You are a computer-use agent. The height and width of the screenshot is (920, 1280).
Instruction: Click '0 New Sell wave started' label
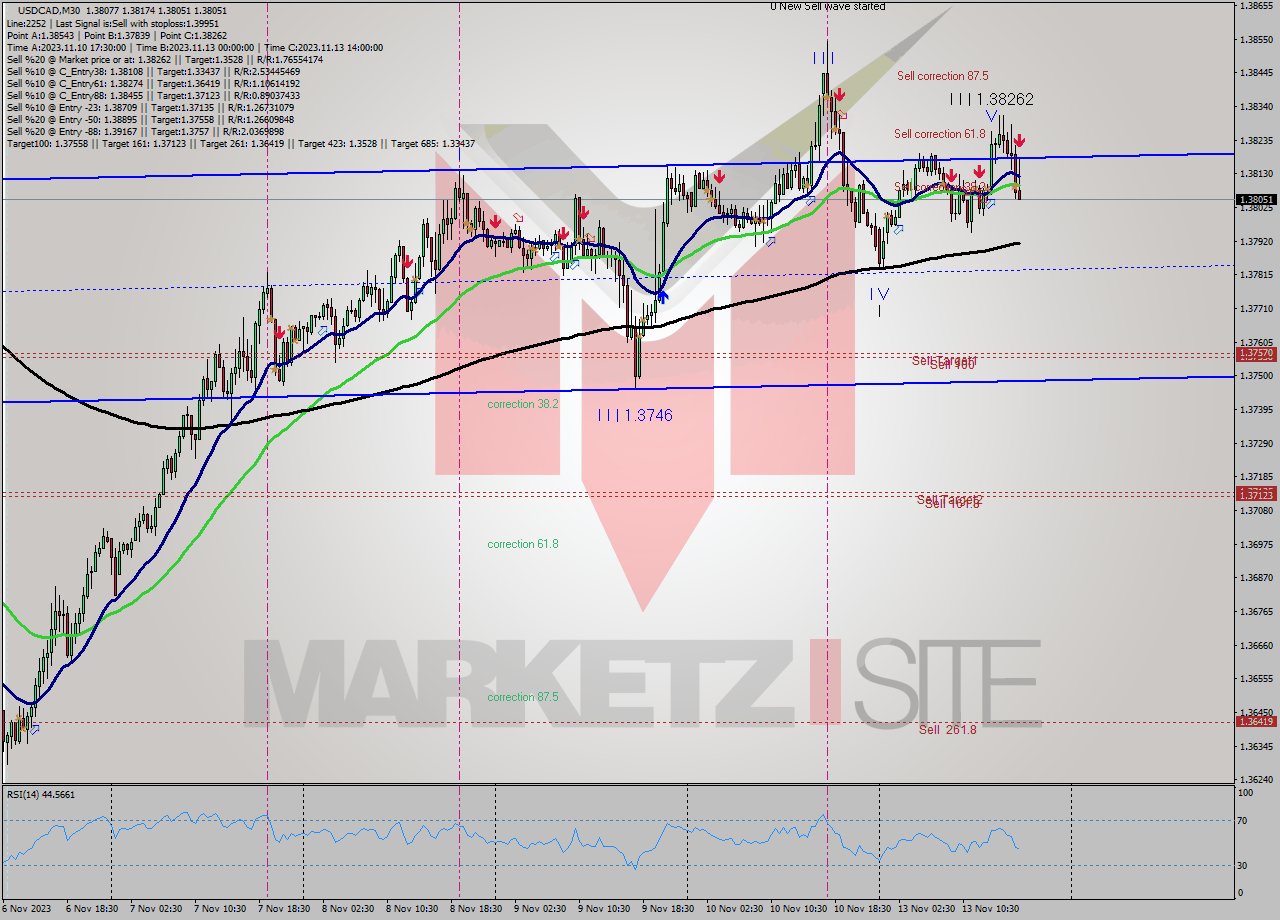[827, 7]
